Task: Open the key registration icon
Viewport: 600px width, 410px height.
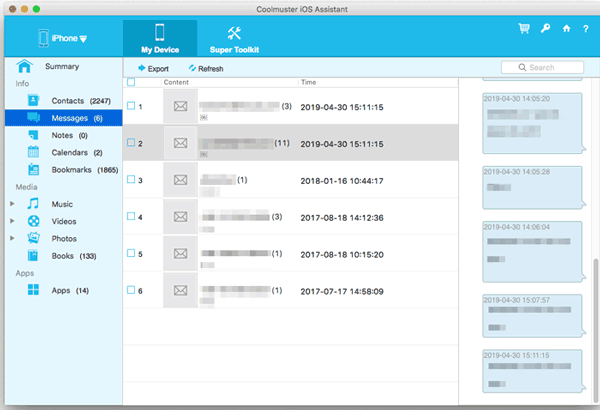Action: [546, 28]
